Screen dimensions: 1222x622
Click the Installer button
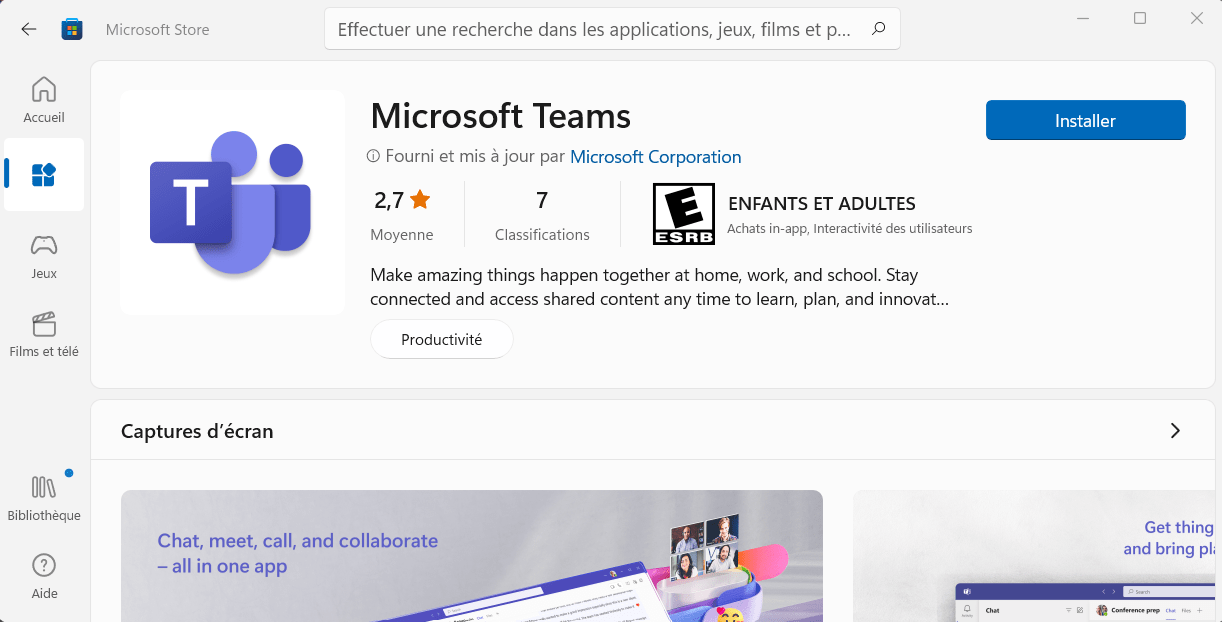click(x=1085, y=120)
